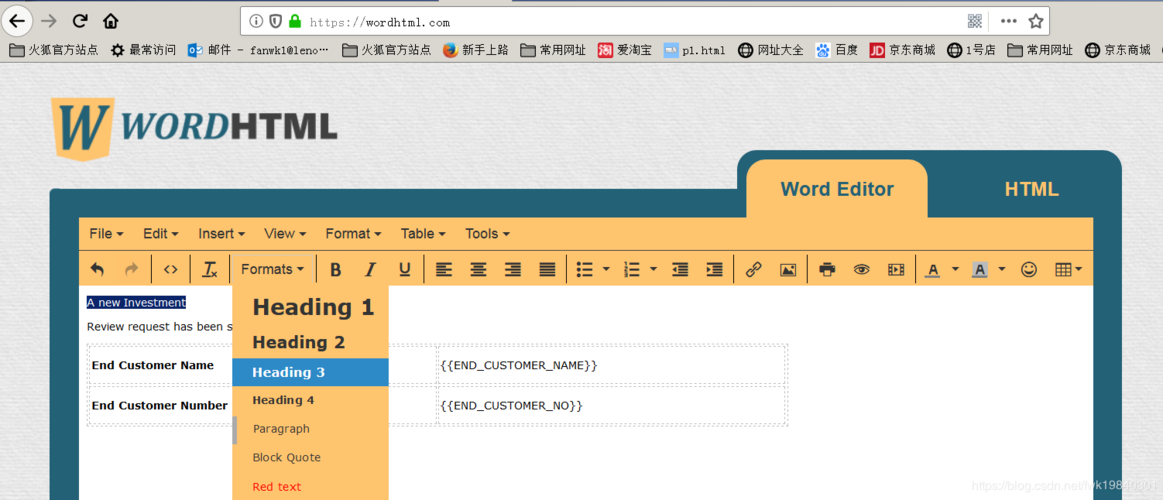Open the Tools menu
Image resolution: width=1163 pixels, height=500 pixels.
point(487,234)
